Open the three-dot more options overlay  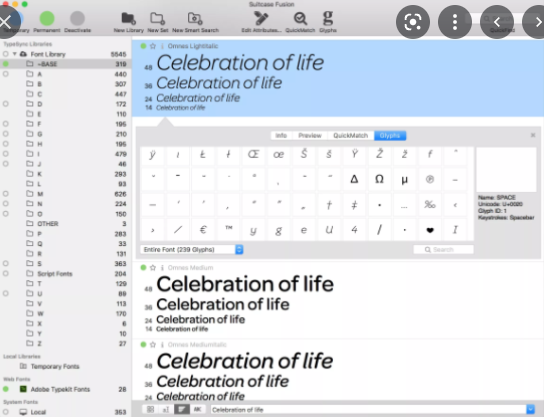coord(455,22)
